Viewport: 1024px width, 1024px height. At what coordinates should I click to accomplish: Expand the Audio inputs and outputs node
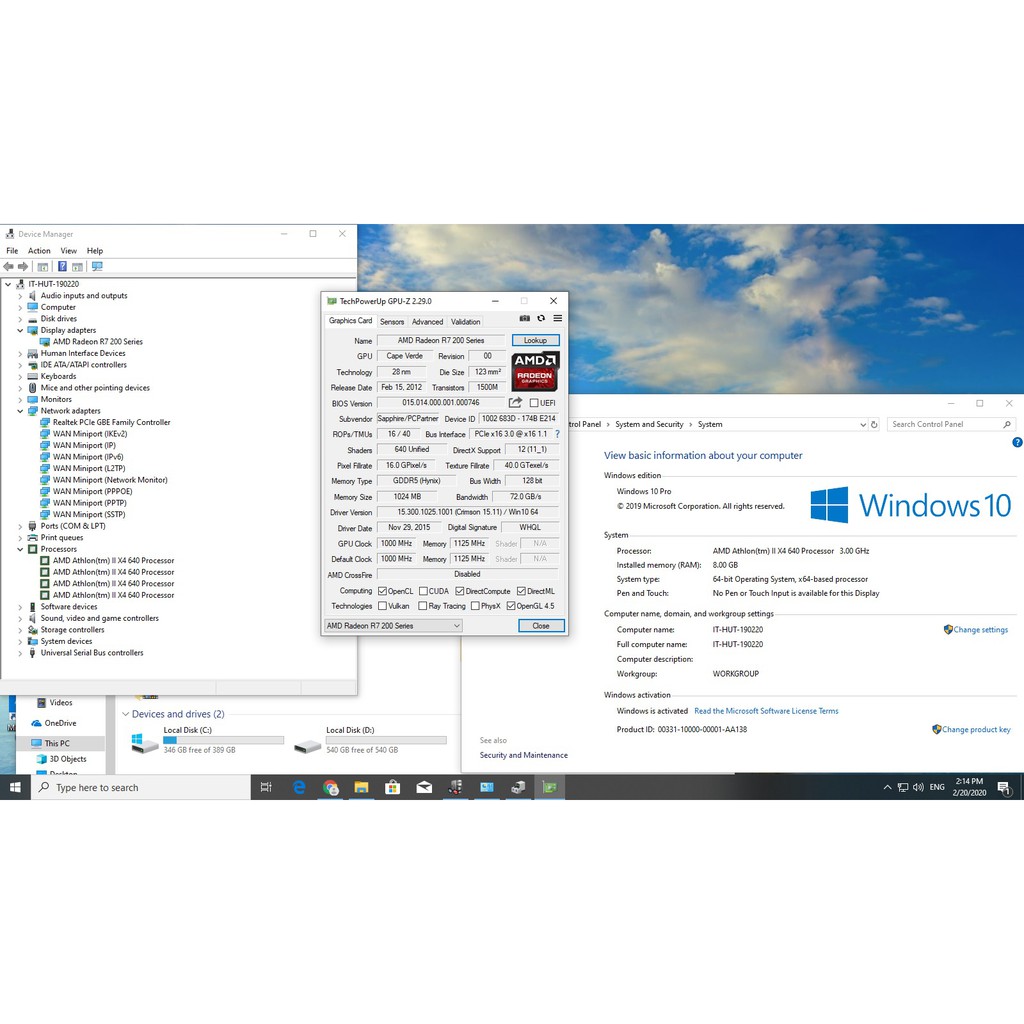click(20, 296)
